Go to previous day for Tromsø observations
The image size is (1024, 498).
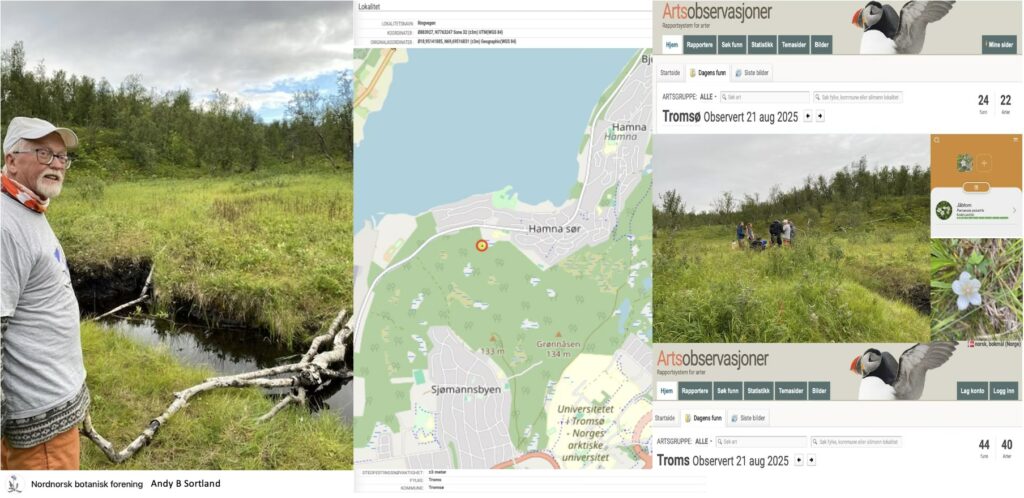click(808, 116)
